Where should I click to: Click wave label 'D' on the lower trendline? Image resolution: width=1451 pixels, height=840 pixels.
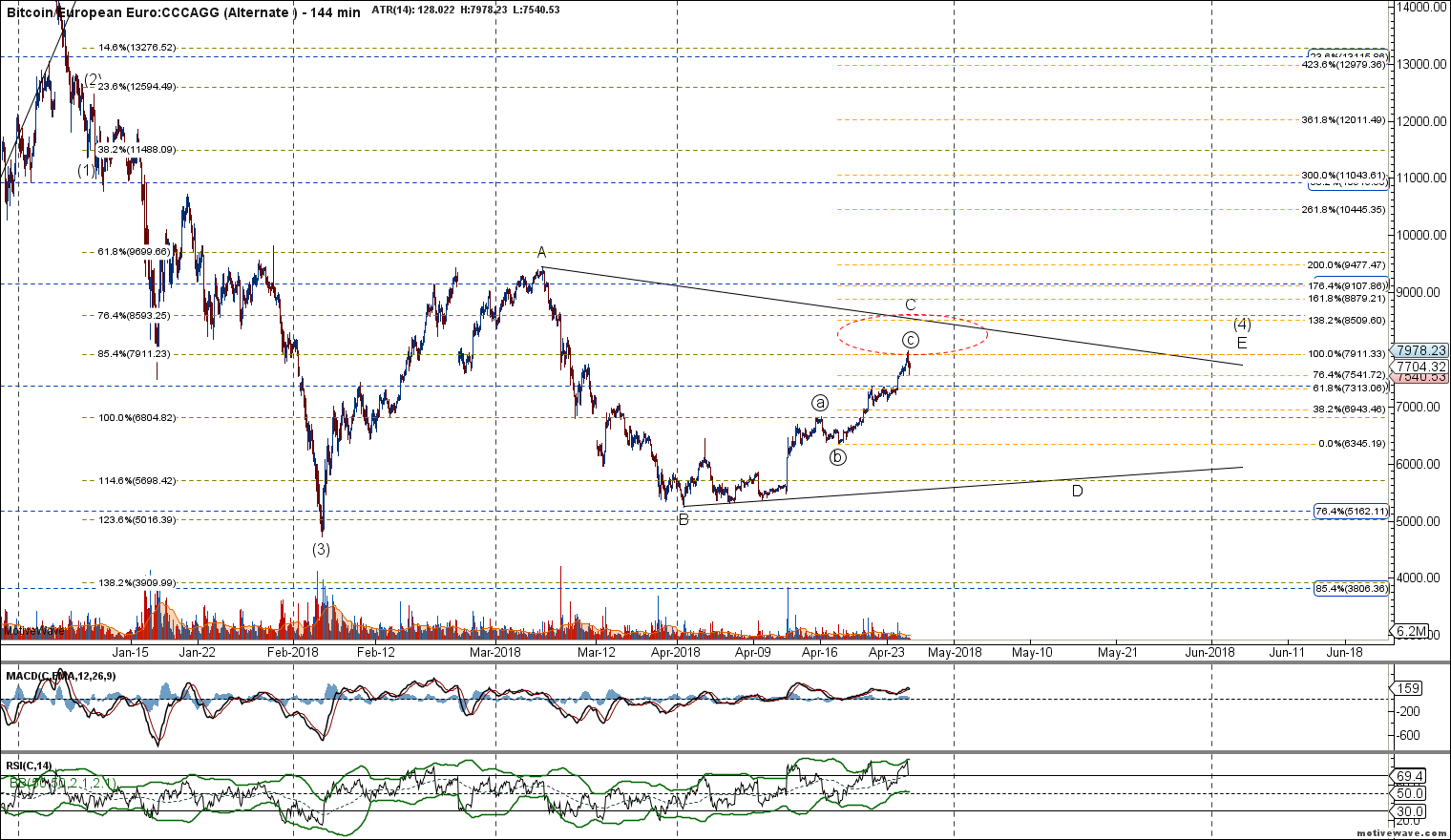1077,491
